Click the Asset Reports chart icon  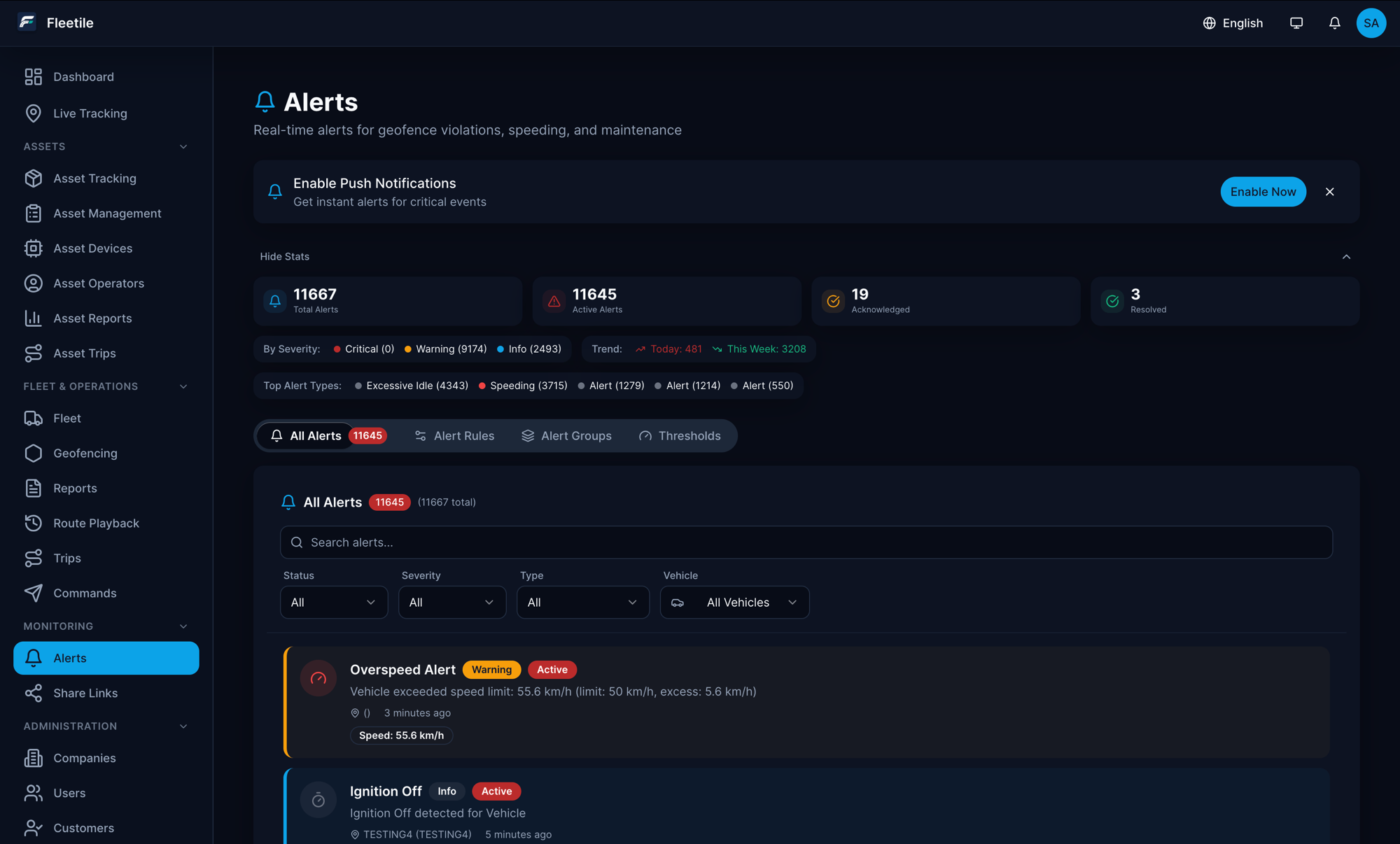34,318
